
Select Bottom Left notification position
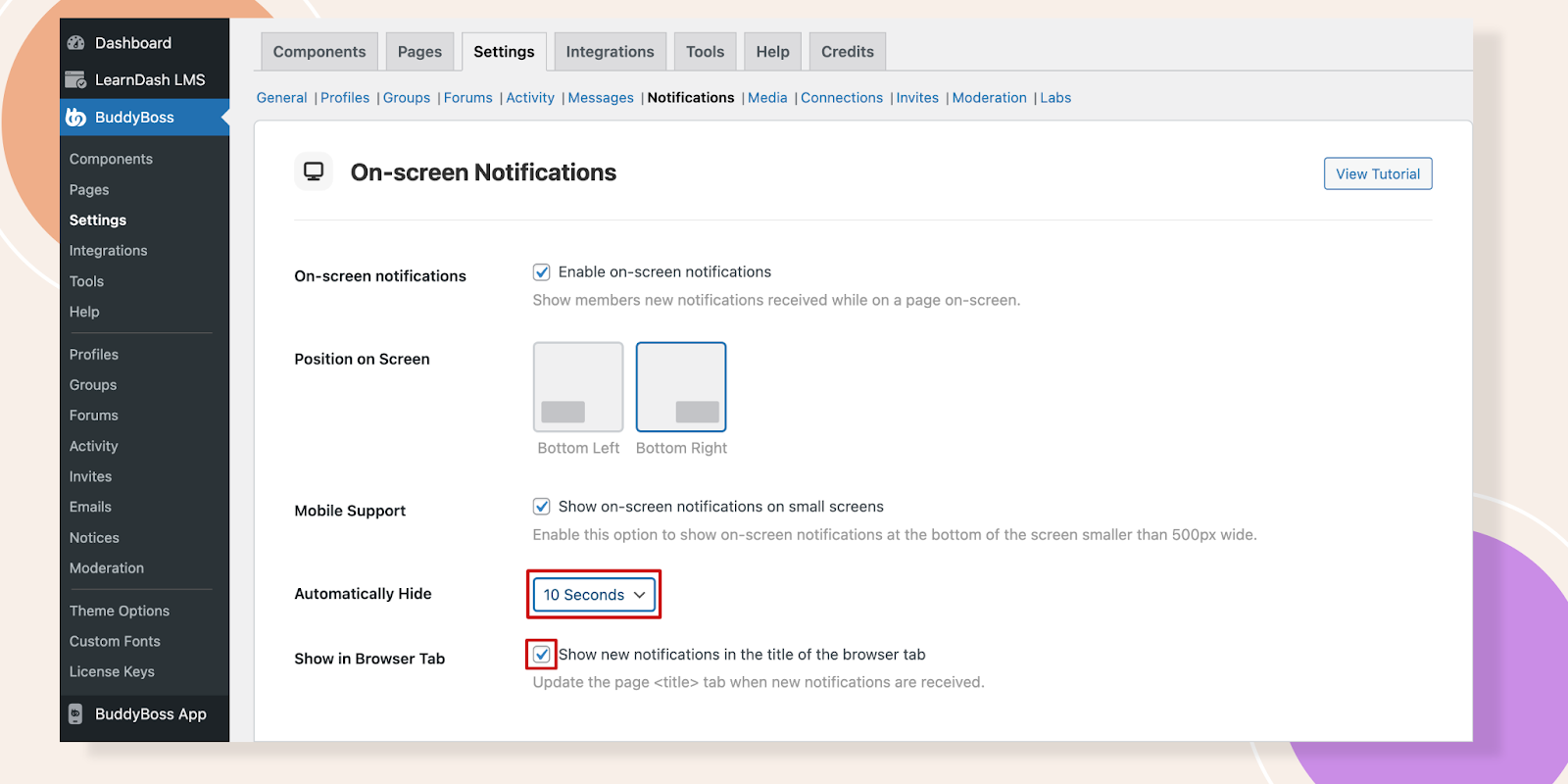[578, 387]
